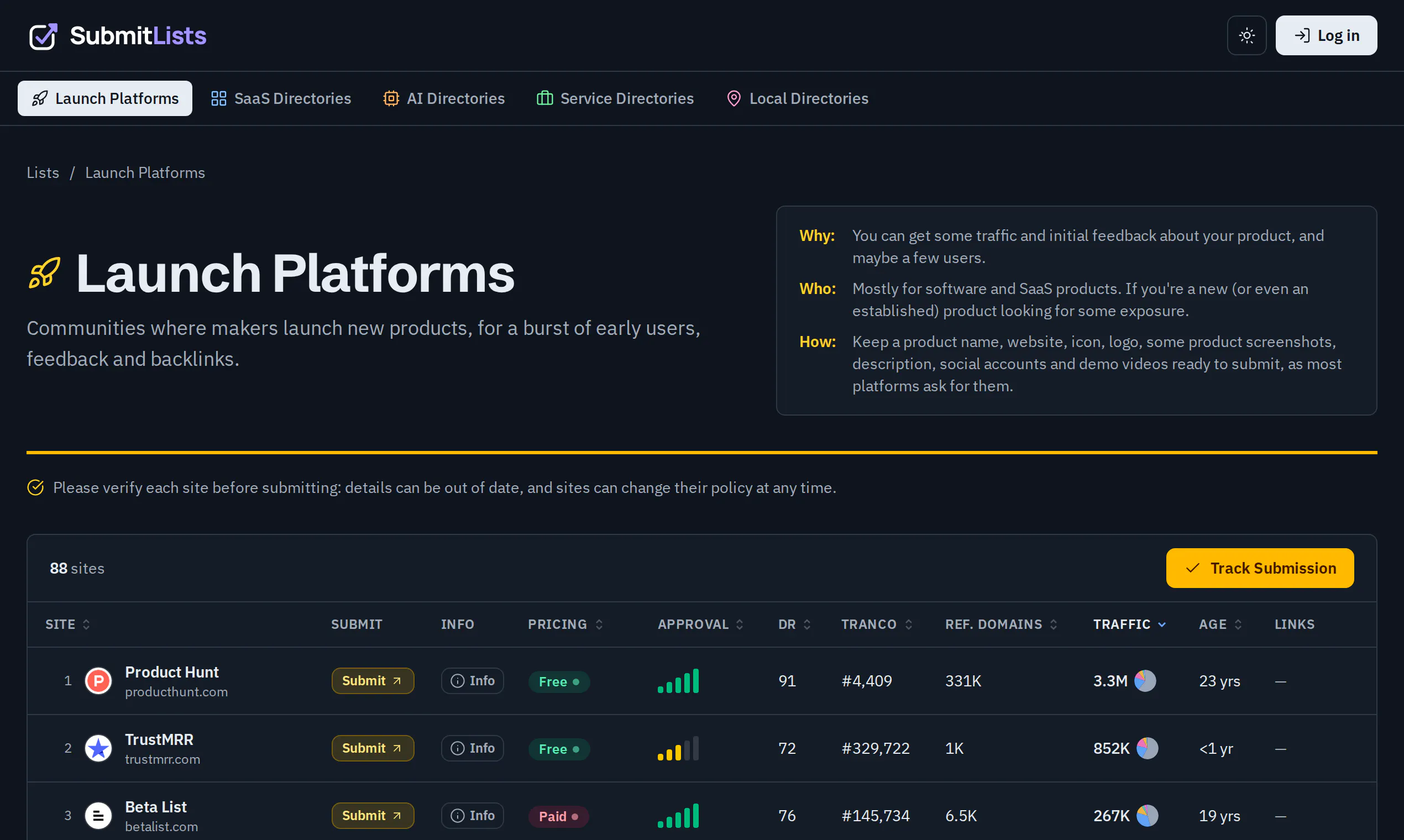
Task: Click the verify notice checkmark icon
Action: tap(36, 487)
